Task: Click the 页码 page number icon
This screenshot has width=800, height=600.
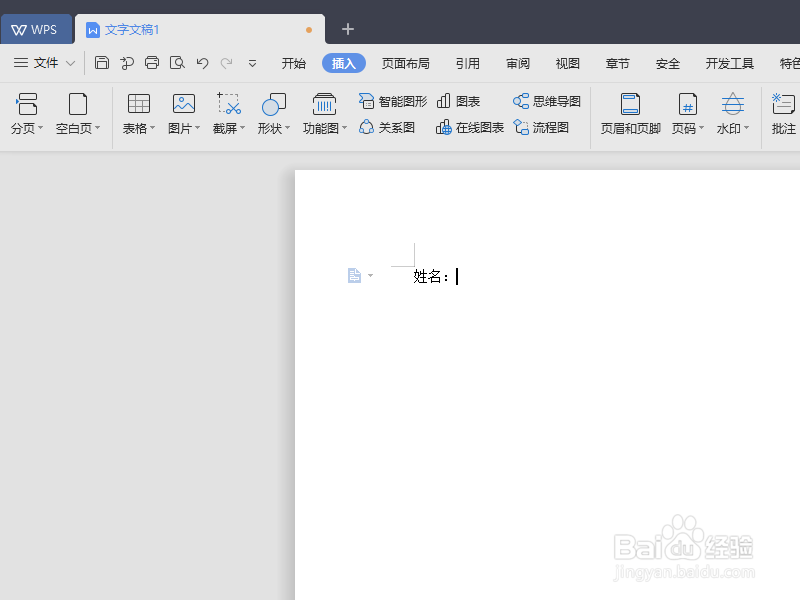Action: (687, 104)
